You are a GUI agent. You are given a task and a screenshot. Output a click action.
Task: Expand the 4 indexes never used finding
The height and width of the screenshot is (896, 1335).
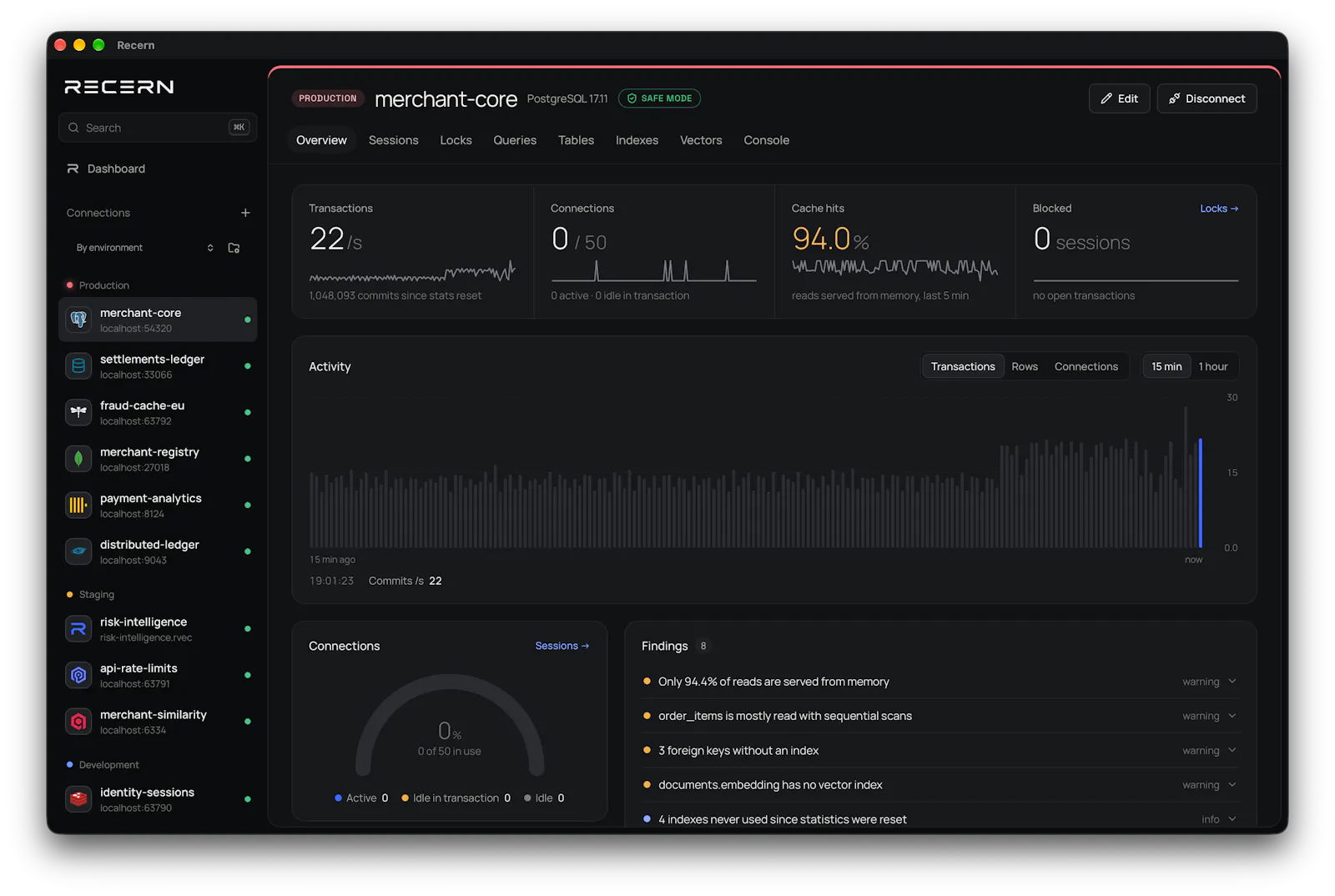coord(940,819)
